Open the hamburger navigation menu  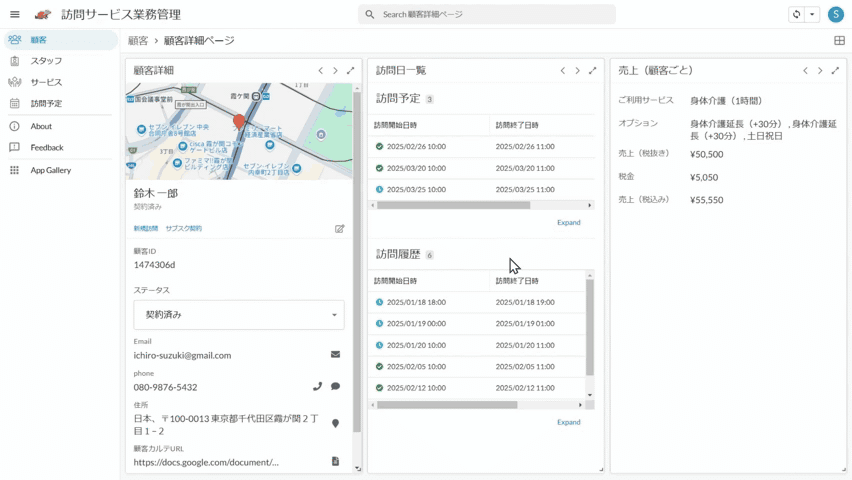(x=15, y=15)
